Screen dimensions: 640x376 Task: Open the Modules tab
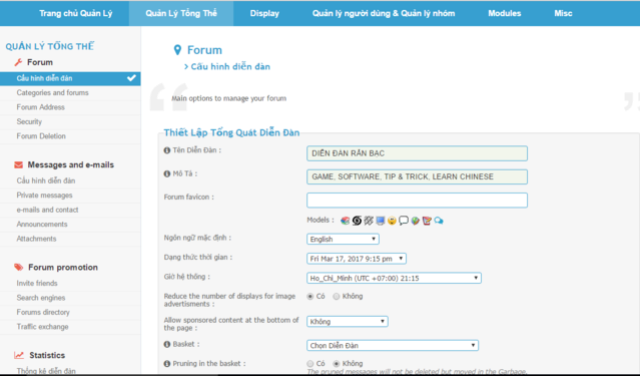(504, 13)
